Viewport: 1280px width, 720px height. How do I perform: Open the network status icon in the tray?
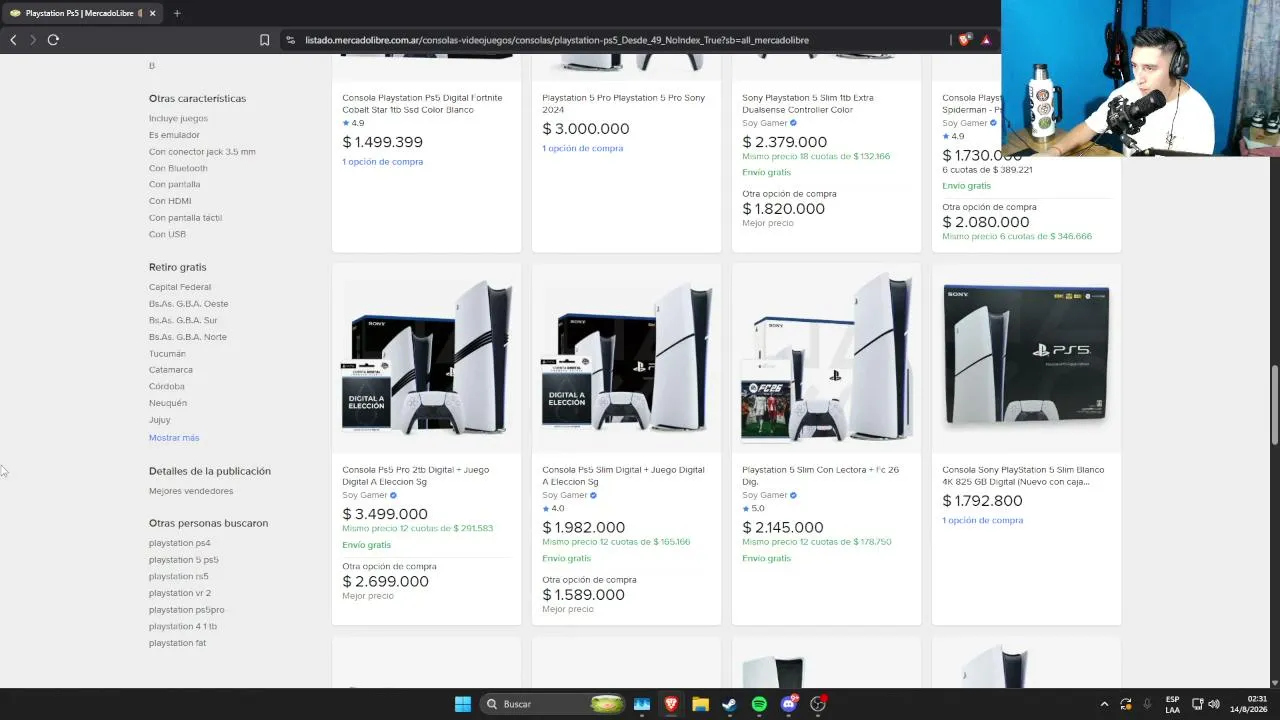1198,704
